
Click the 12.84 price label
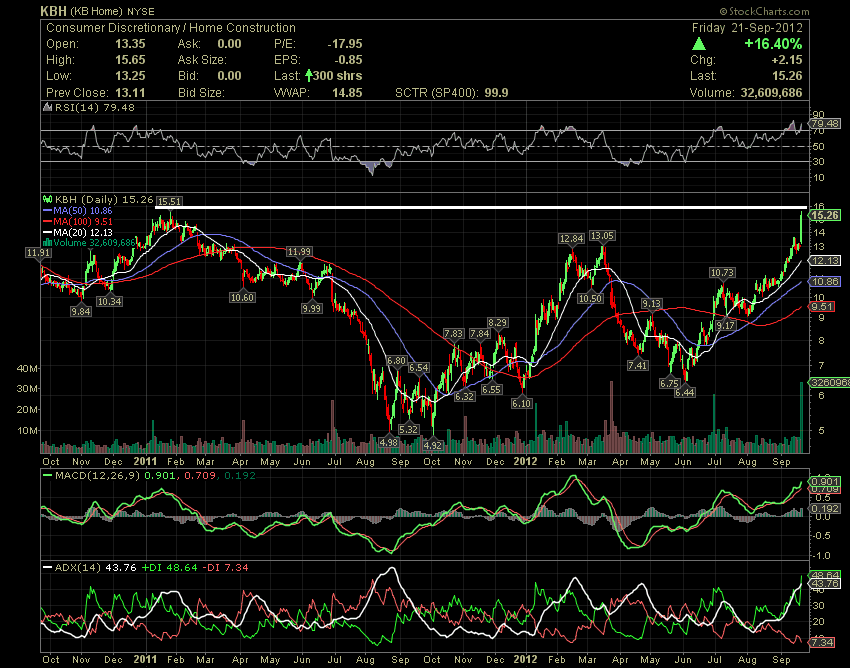pyautogui.click(x=572, y=238)
